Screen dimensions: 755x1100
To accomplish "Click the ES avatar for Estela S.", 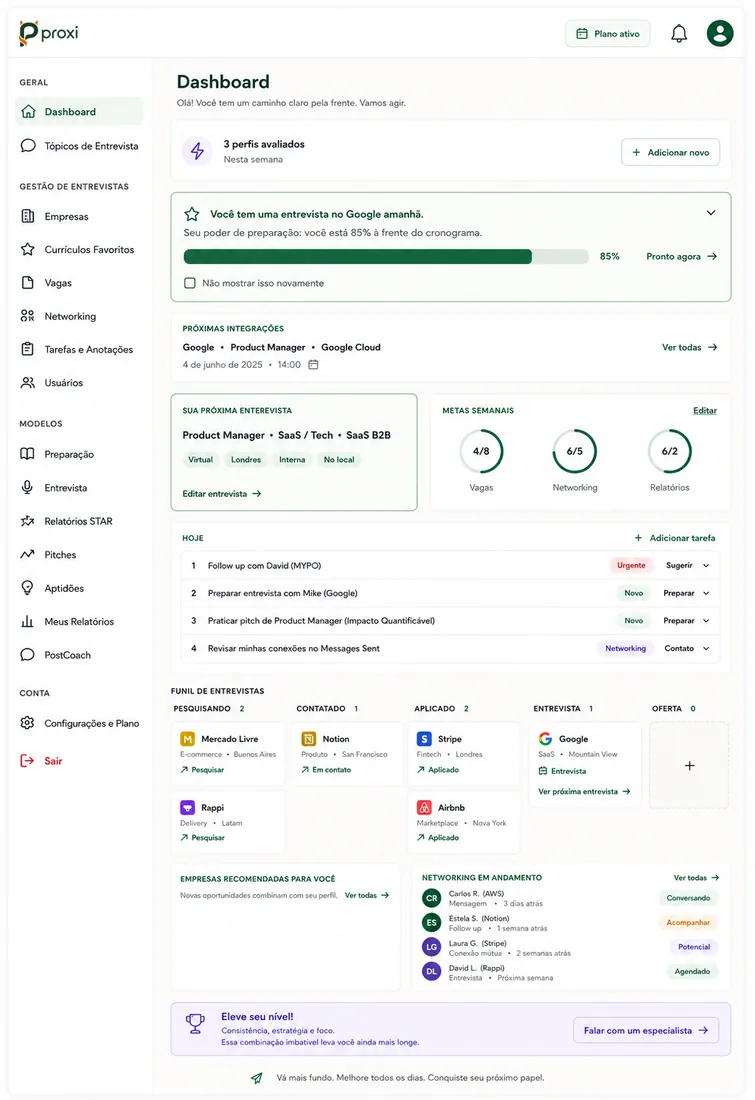I will (432, 923).
